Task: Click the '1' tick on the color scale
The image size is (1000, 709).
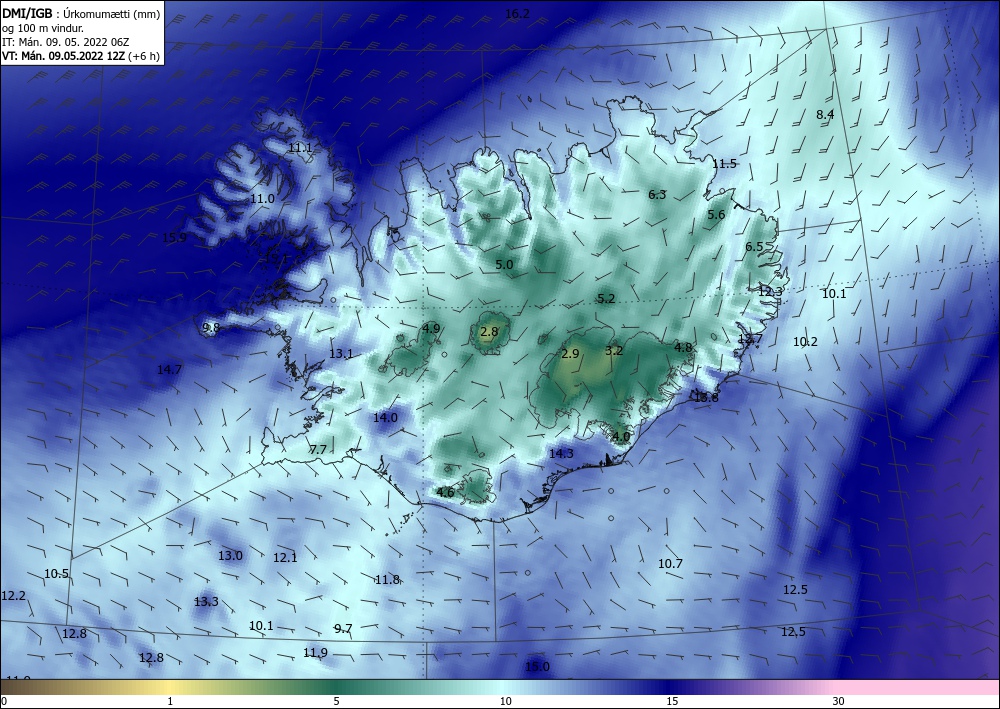Action: point(170,701)
